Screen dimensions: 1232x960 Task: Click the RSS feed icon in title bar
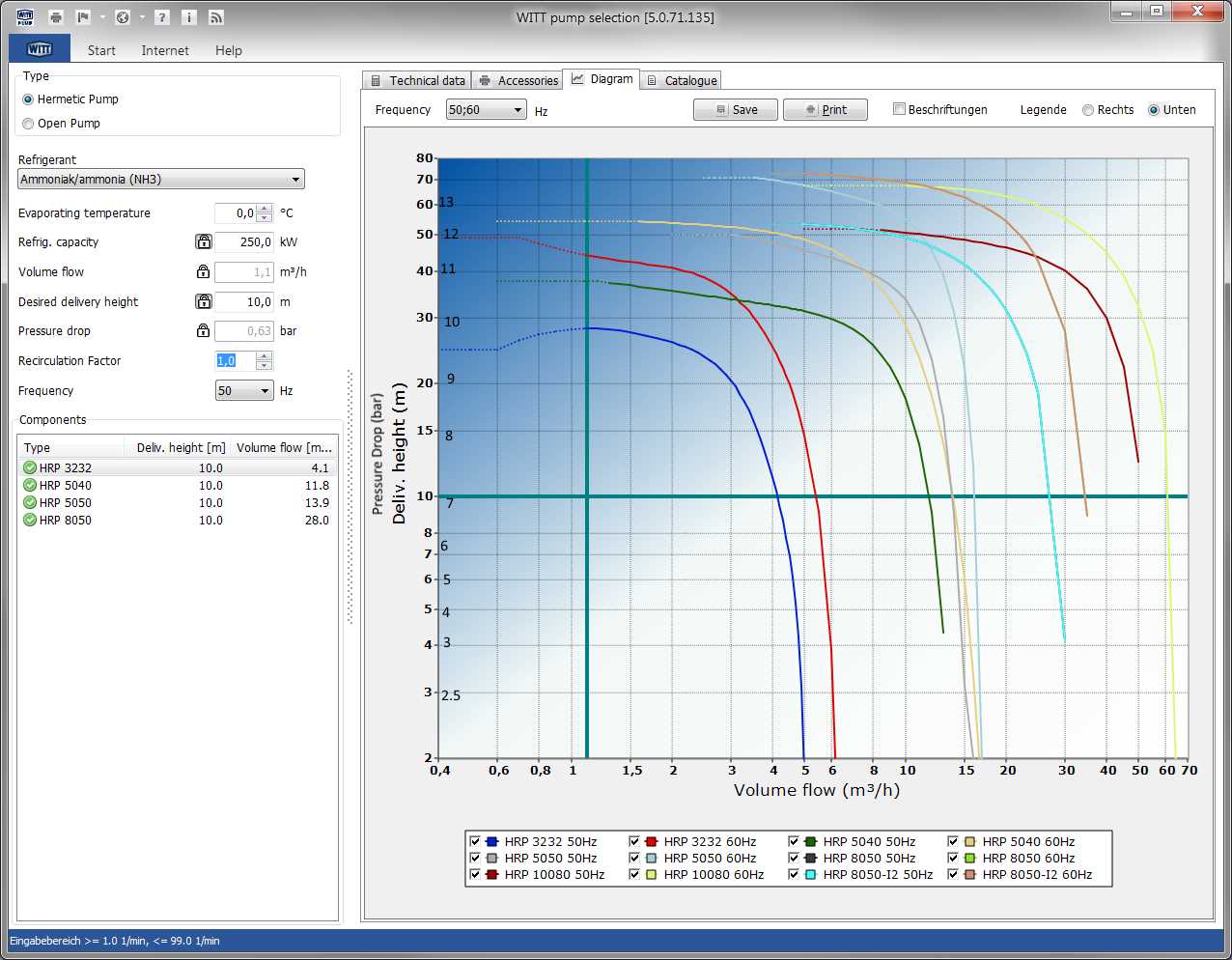click(216, 17)
